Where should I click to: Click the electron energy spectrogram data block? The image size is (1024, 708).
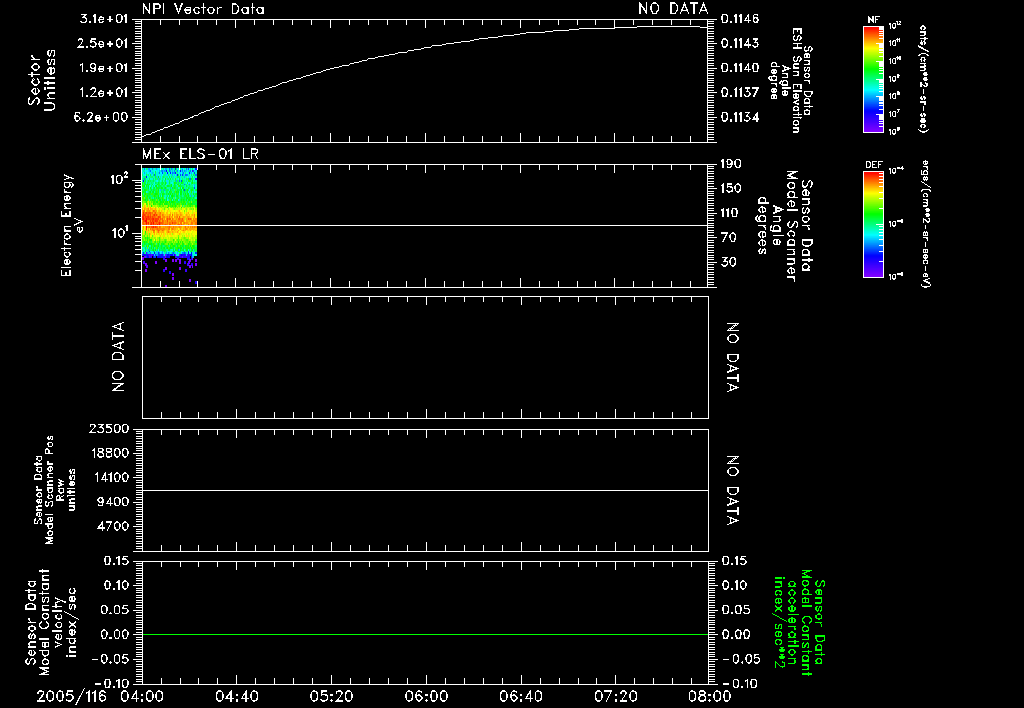click(x=169, y=226)
